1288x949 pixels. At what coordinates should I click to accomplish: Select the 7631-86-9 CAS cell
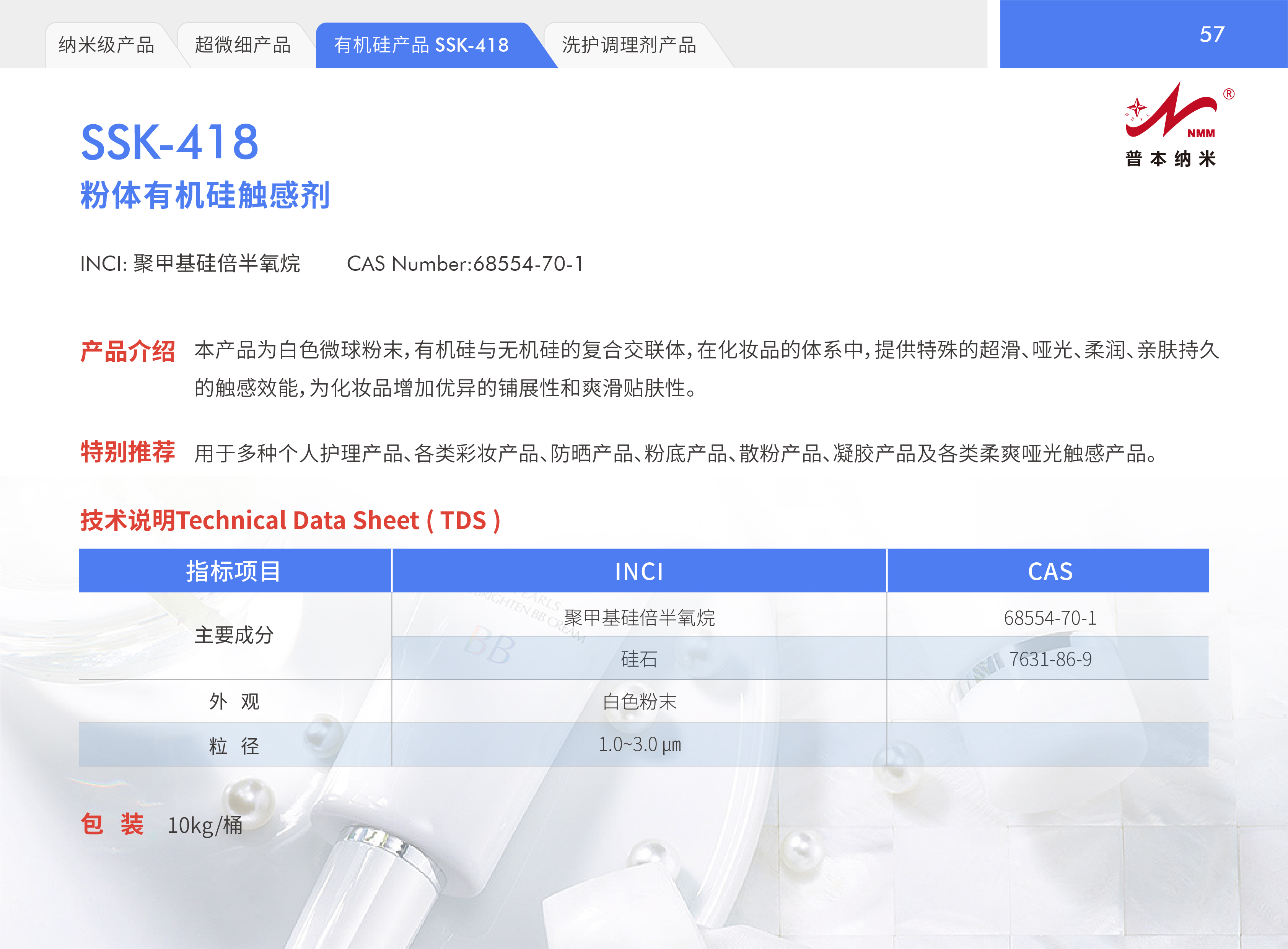coord(1050,659)
